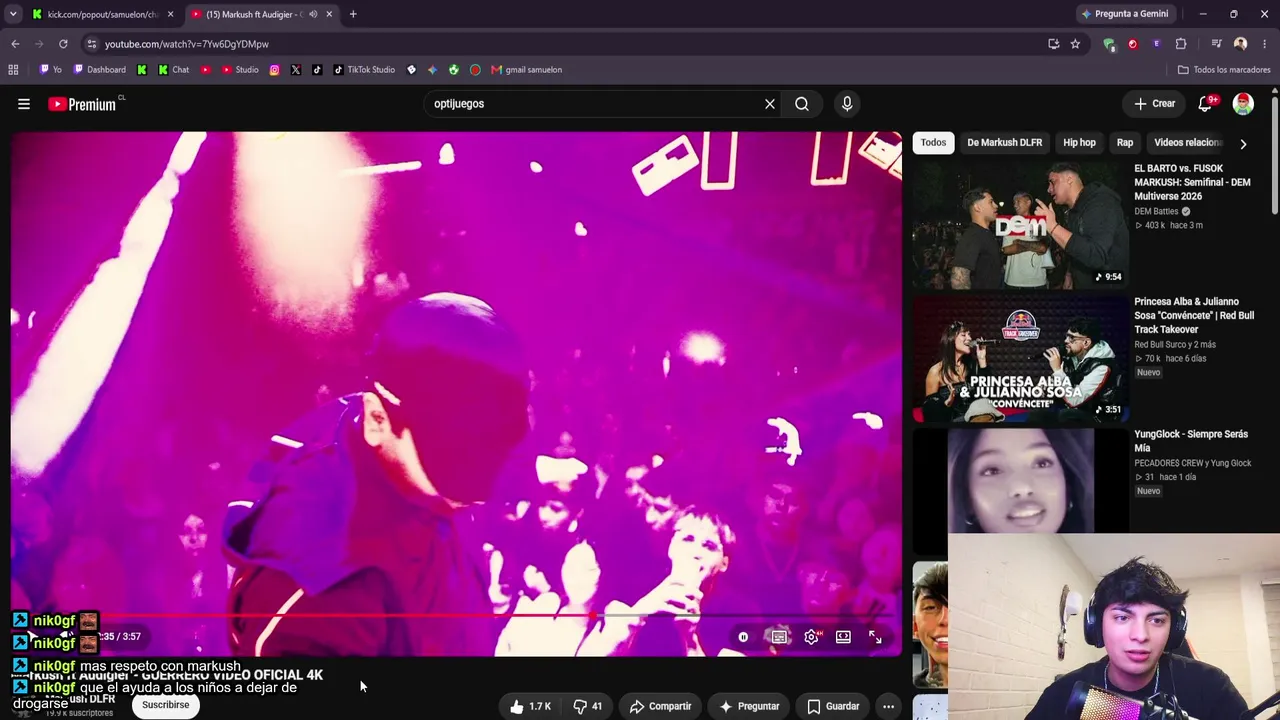The height and width of the screenshot is (720, 1280).
Task: Open YouTube notifications bell
Action: tap(1206, 104)
